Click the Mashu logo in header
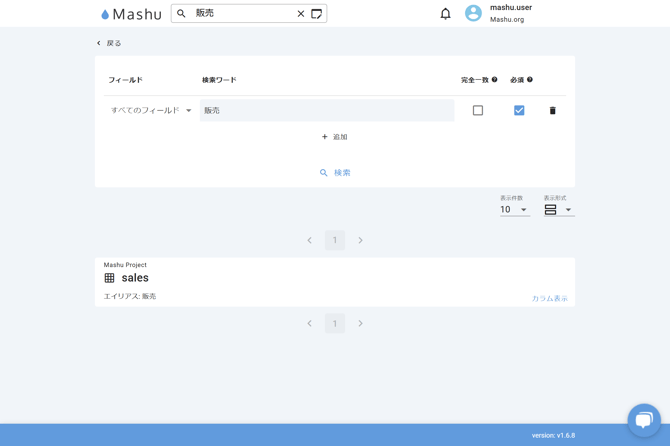The image size is (670, 446). tap(131, 14)
